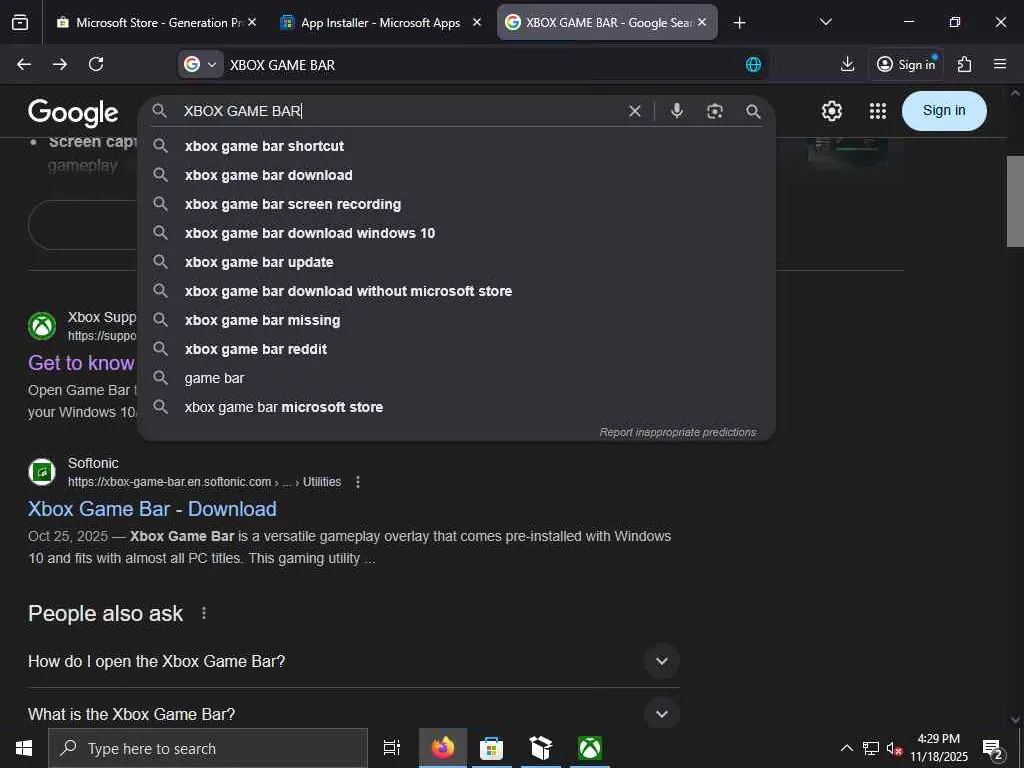Image resolution: width=1024 pixels, height=768 pixels.
Task: Click the page vertical scrollbar thumb
Action: pyautogui.click(x=1015, y=201)
